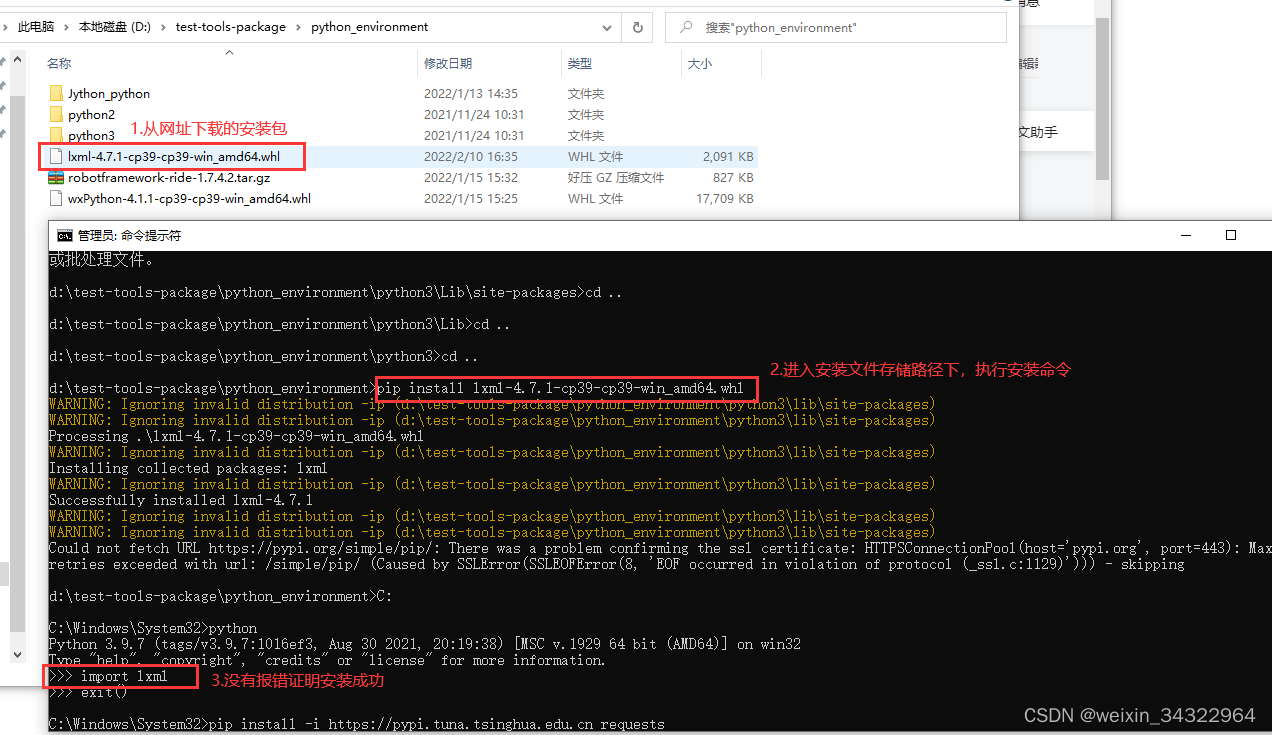Viewport: 1272px width, 735px height.
Task: Expand chevron after test-tools-package breadcrumb
Action: coord(298,28)
